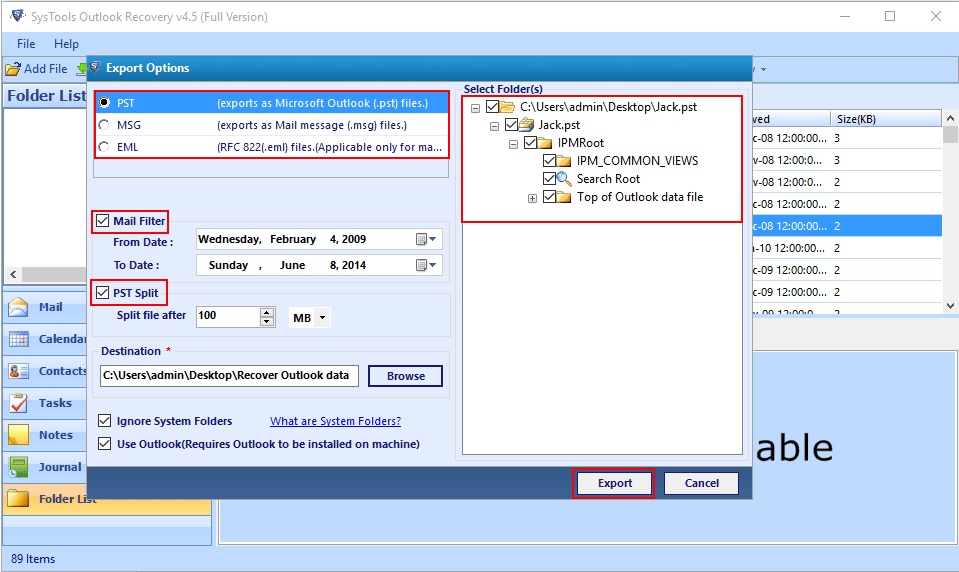
Task: Open the MB split size unit dropdown
Action: tap(309, 318)
